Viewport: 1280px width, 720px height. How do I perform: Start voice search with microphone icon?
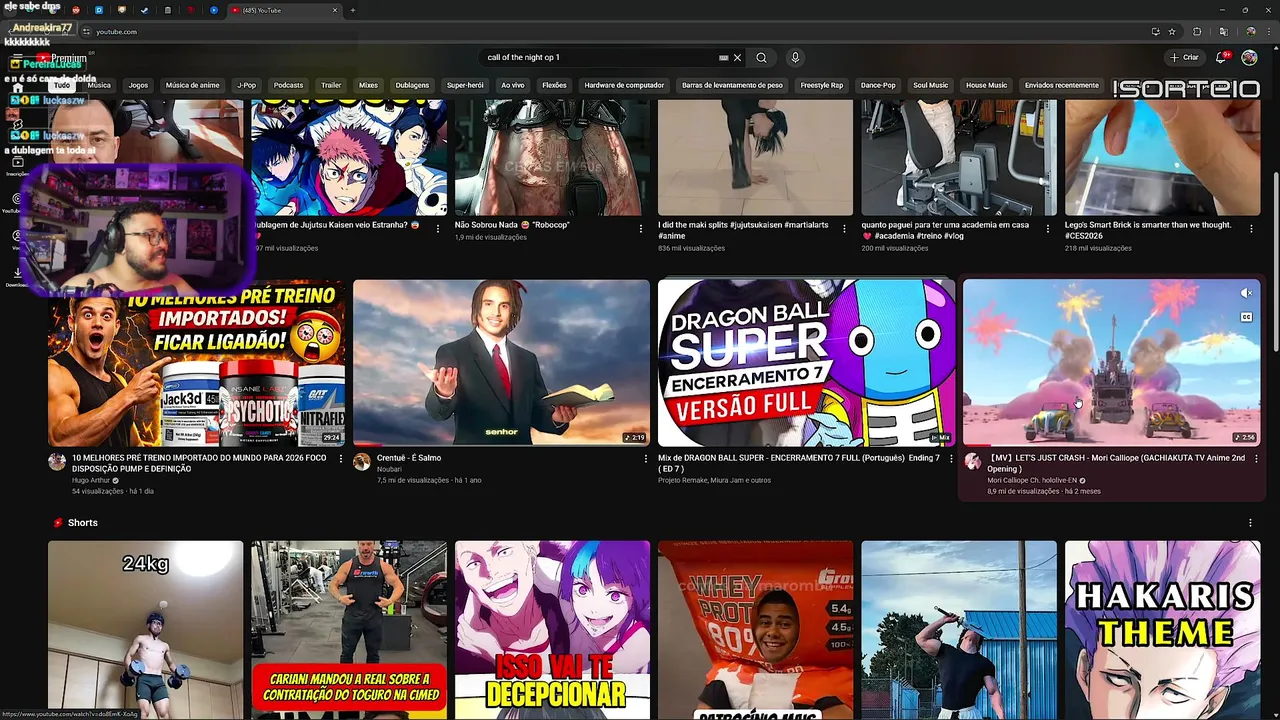[x=795, y=58]
